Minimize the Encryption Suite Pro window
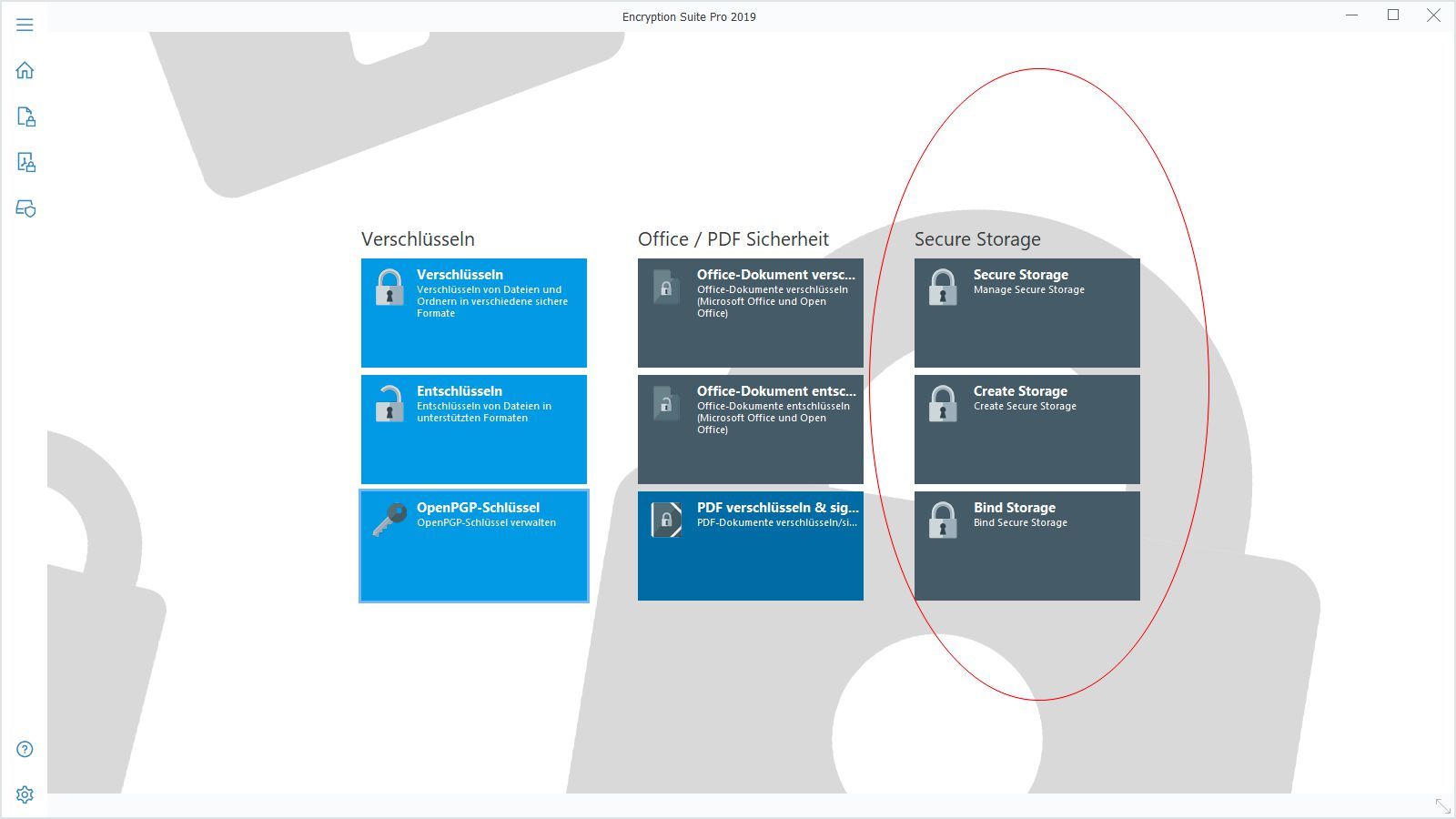This screenshot has width=1456, height=819. [x=1352, y=15]
